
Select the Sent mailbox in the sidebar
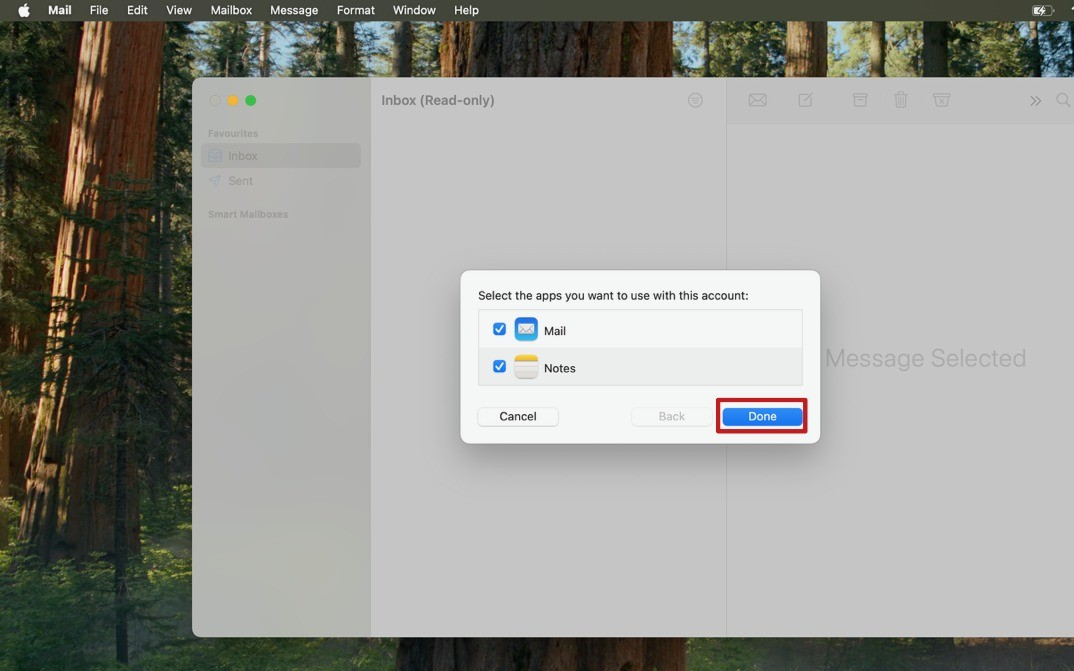click(281, 181)
